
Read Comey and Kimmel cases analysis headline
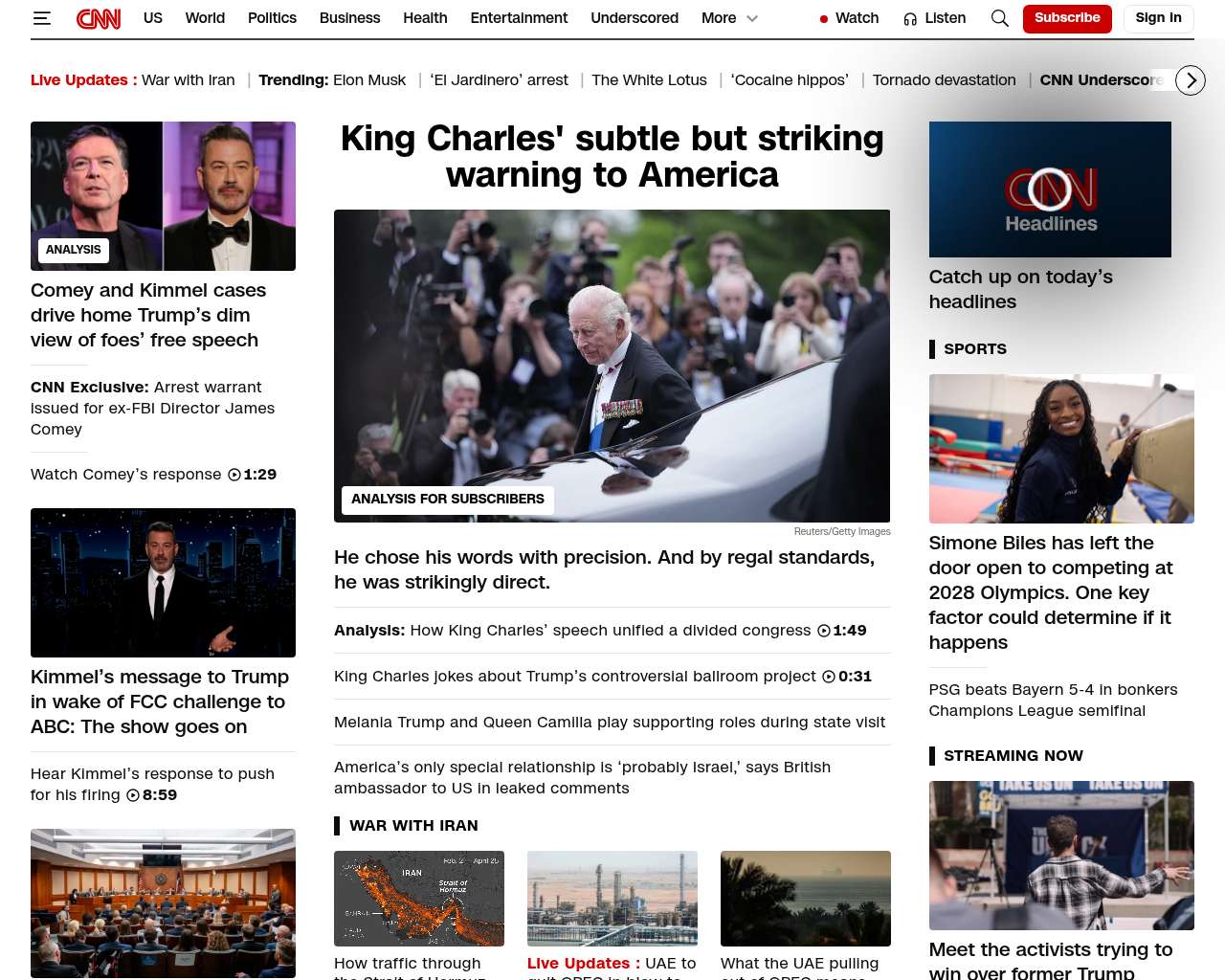tap(148, 315)
